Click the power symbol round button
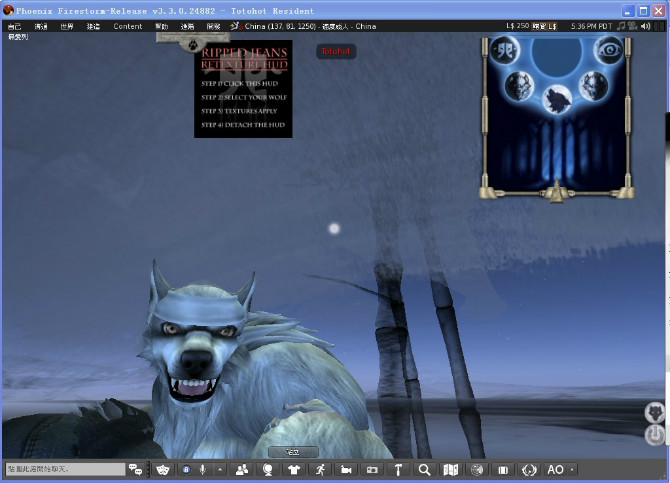Image resolution: width=670 pixels, height=483 pixels. [x=655, y=435]
